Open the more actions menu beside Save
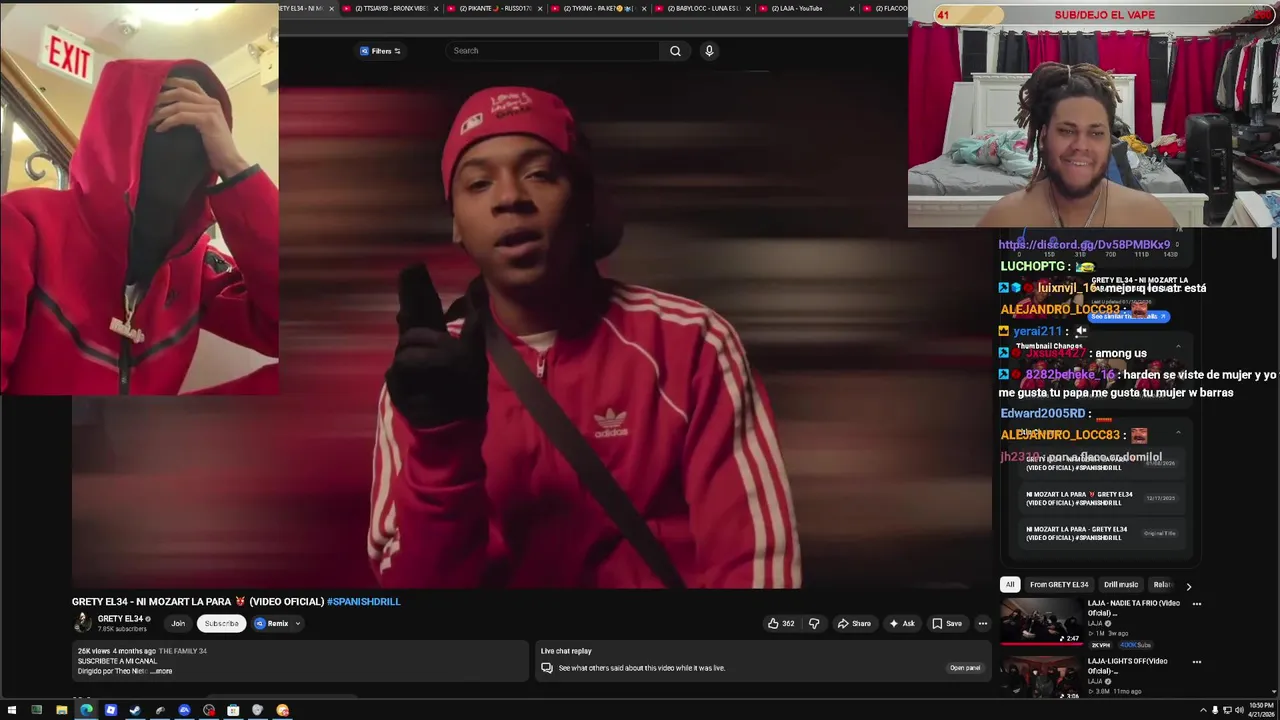 coord(983,623)
